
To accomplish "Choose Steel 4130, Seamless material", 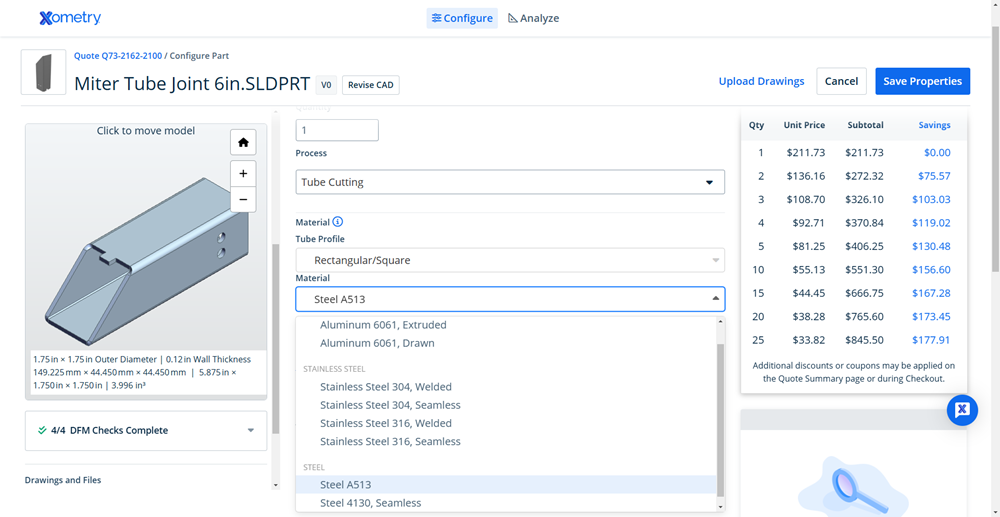I will pyautogui.click(x=370, y=503).
